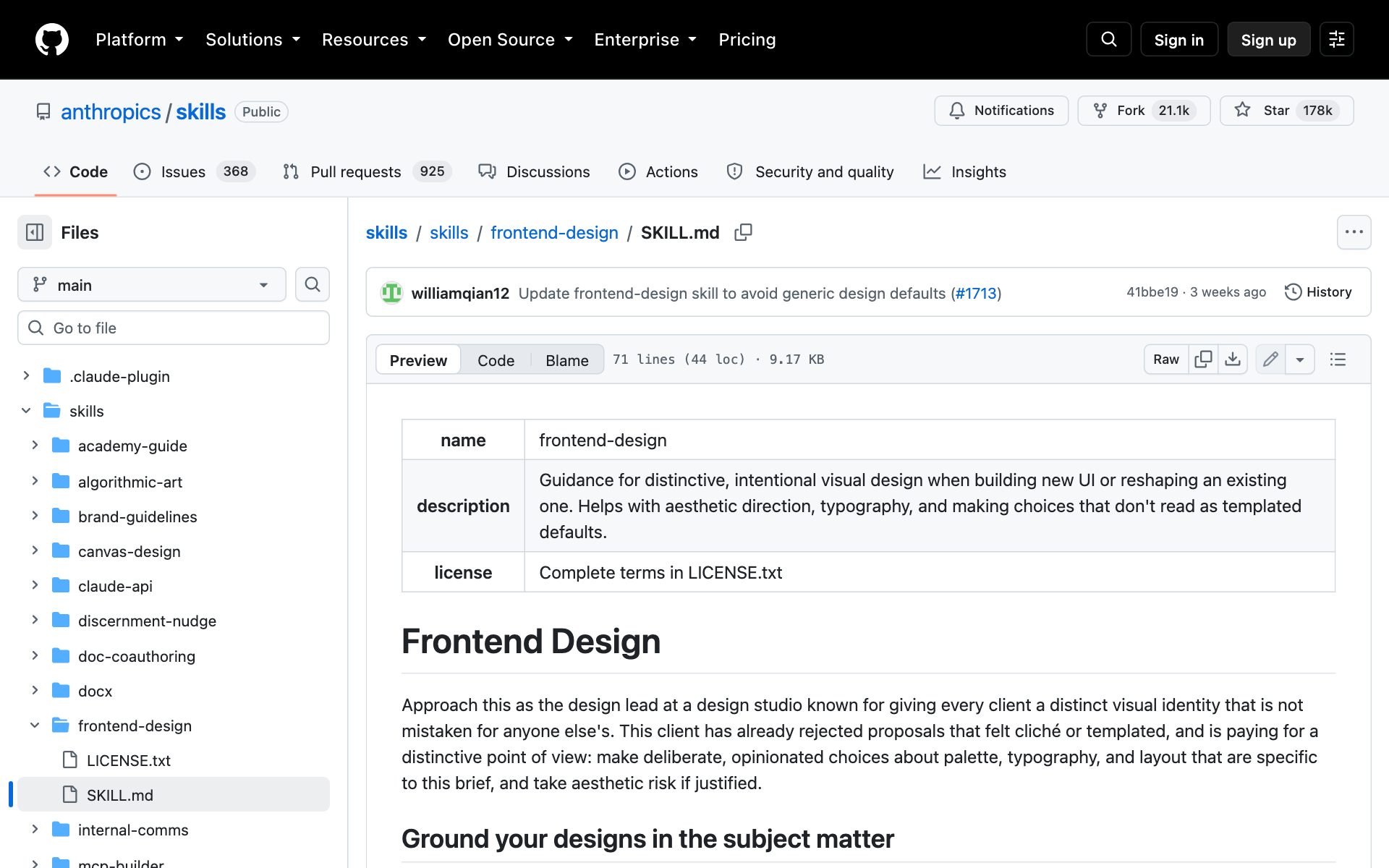Viewport: 1389px width, 868px height.
Task: Open more edit options caret
Action: (x=1300, y=359)
